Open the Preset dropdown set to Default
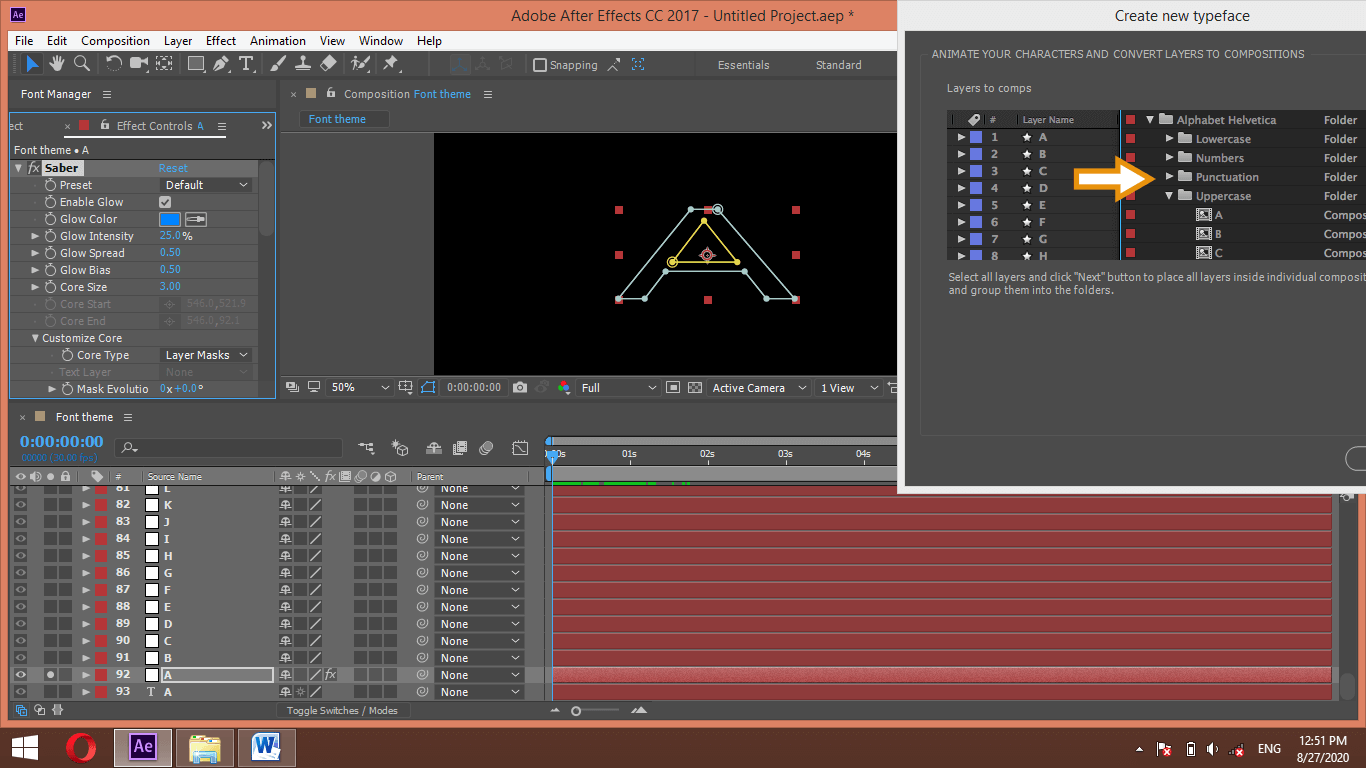Image resolution: width=1366 pixels, height=768 pixels. pyautogui.click(x=206, y=185)
